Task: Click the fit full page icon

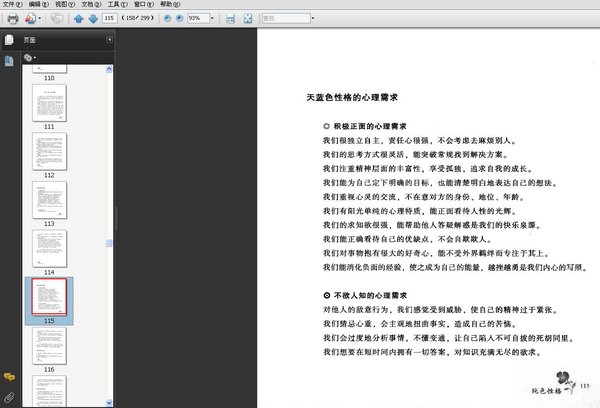Action: tap(248, 18)
